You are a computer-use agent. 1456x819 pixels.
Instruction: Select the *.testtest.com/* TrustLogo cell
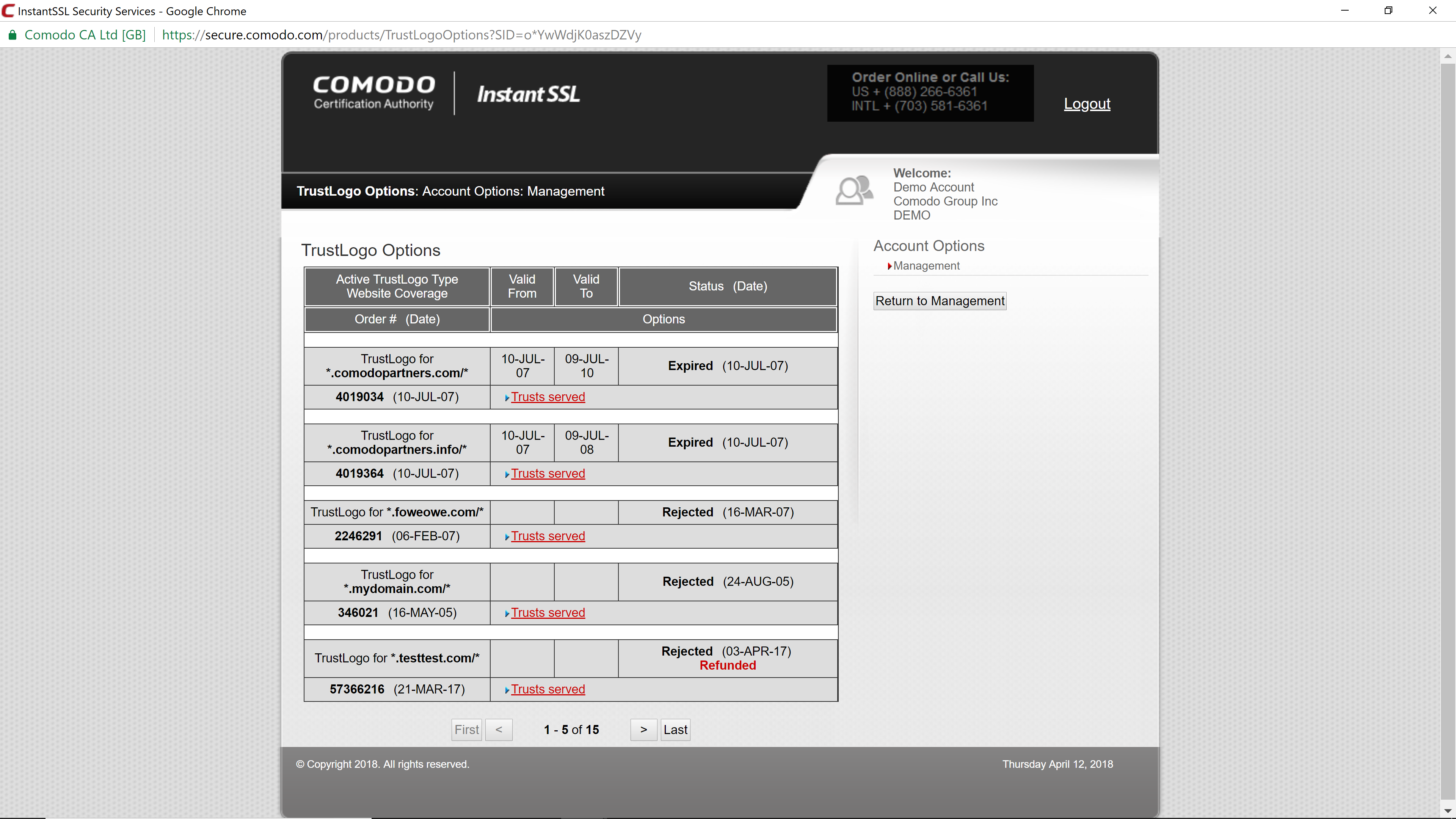pos(397,659)
